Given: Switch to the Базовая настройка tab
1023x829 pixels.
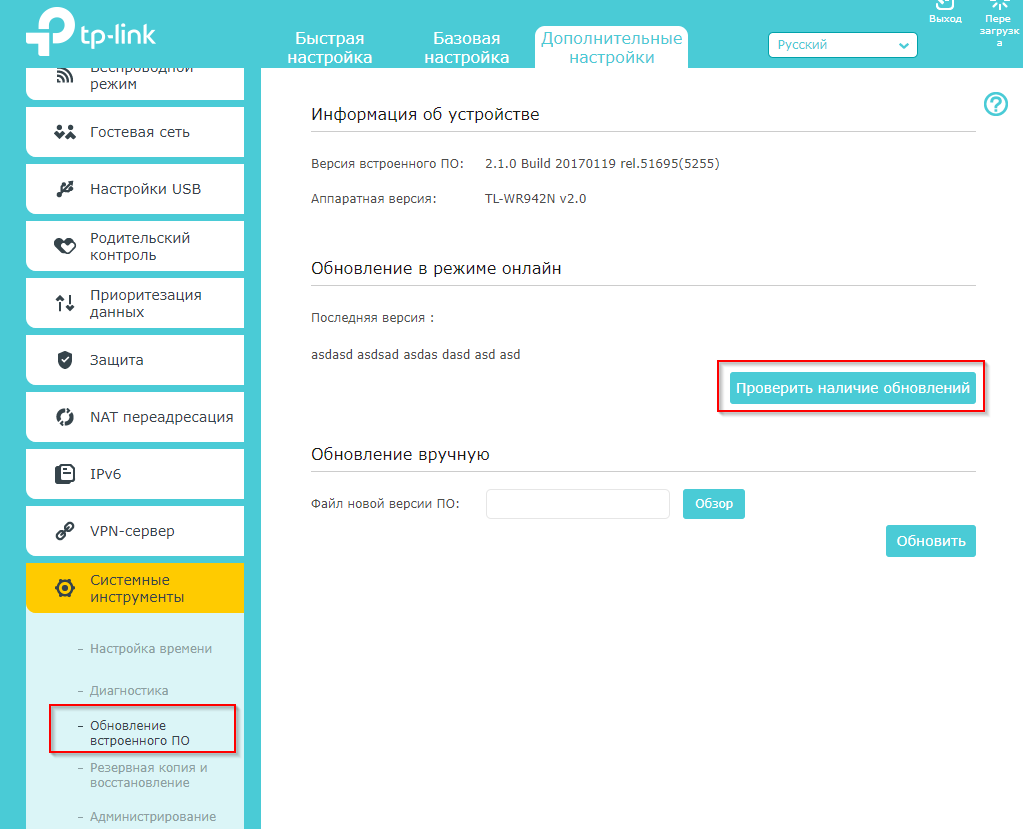Looking at the screenshot, I should pyautogui.click(x=466, y=48).
